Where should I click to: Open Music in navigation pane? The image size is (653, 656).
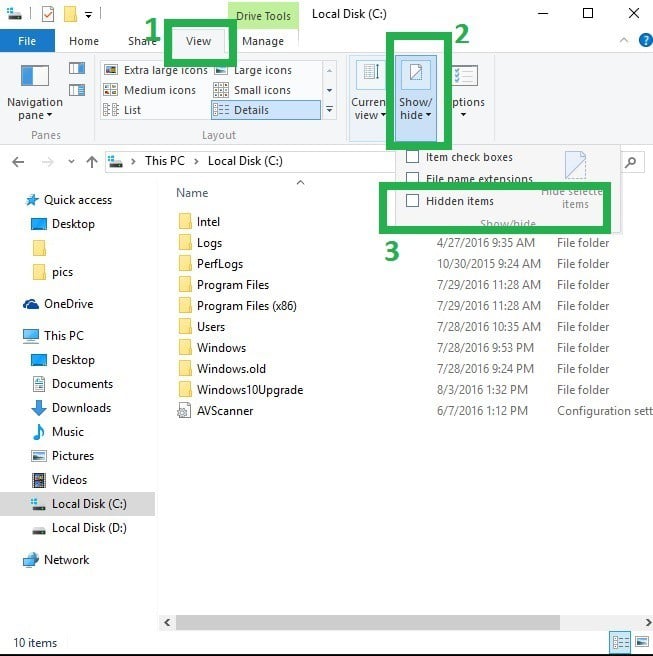[68, 432]
